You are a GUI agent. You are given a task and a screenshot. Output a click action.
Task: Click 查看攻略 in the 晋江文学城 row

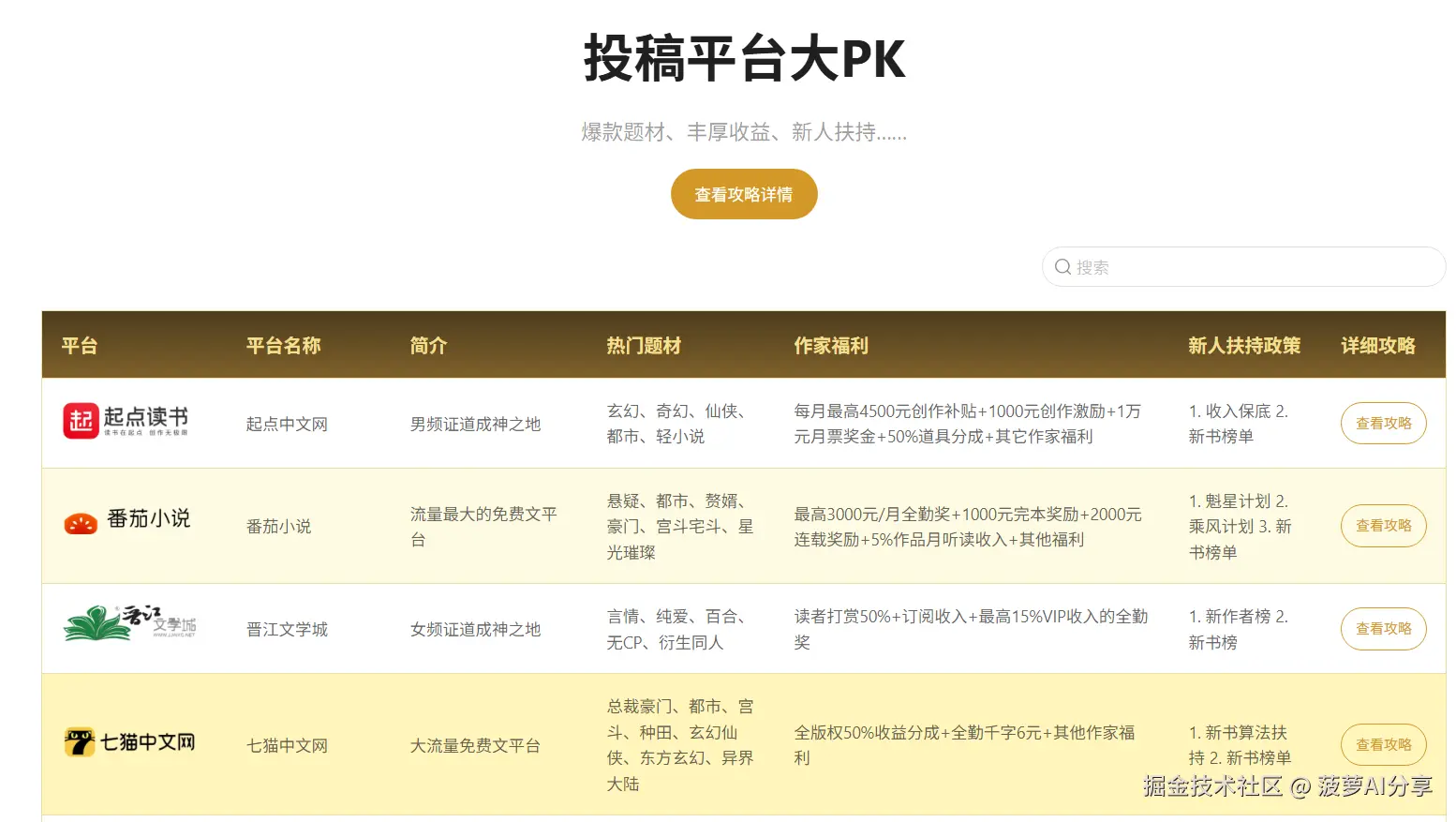tap(1384, 629)
